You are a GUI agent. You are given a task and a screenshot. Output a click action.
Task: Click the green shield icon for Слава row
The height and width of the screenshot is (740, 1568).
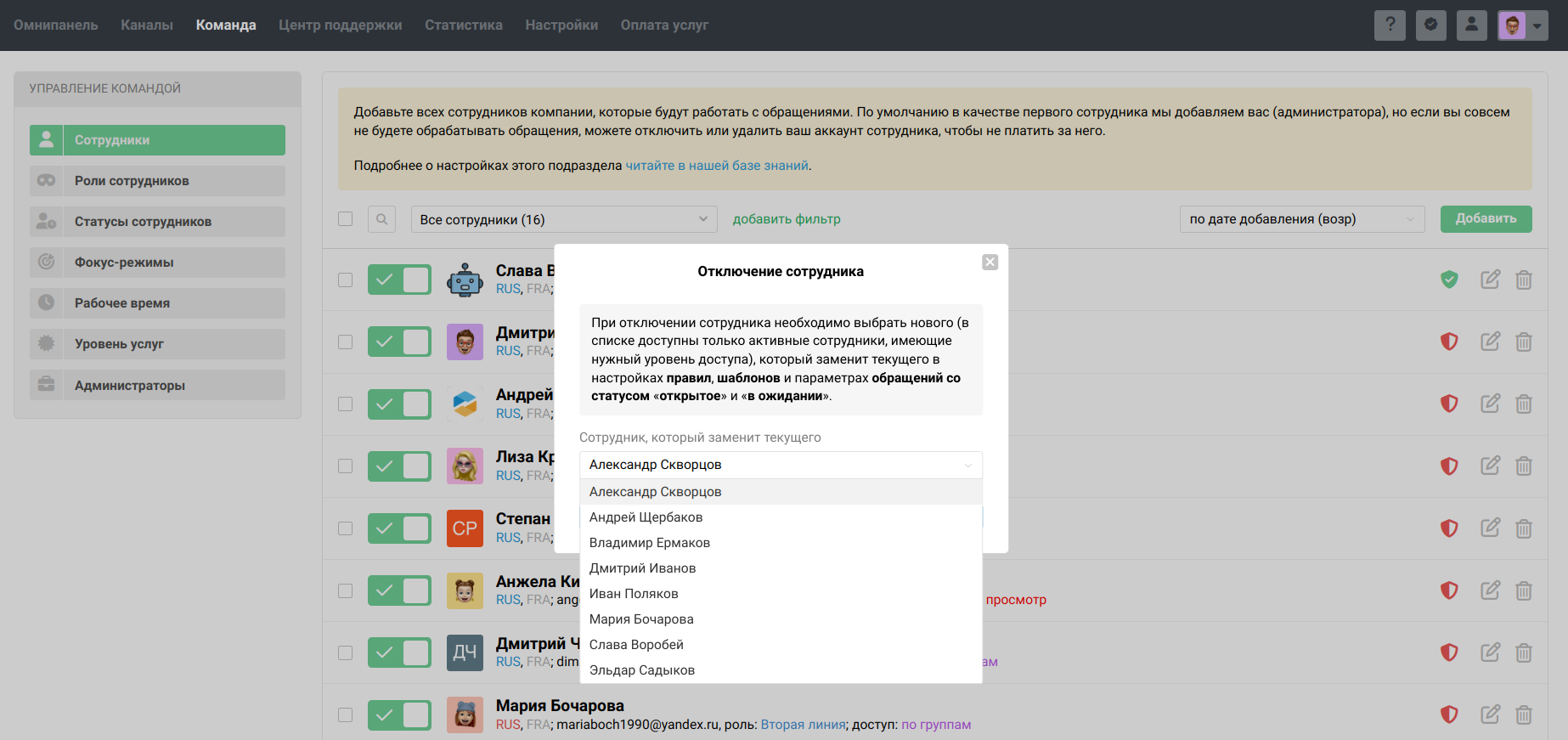point(1449,280)
